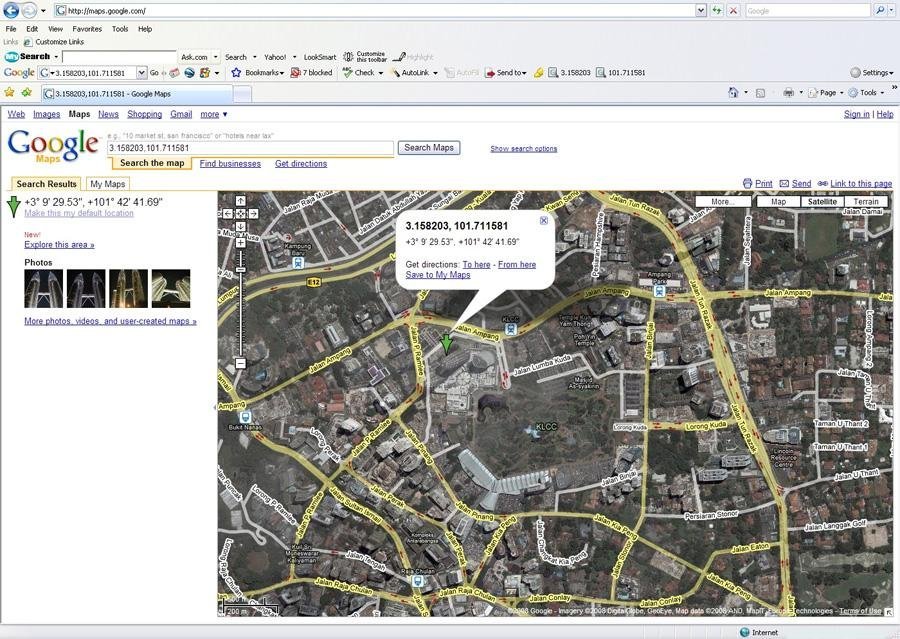900x639 pixels.
Task: Click the KLCC transit station icon
Action: [x=511, y=328]
